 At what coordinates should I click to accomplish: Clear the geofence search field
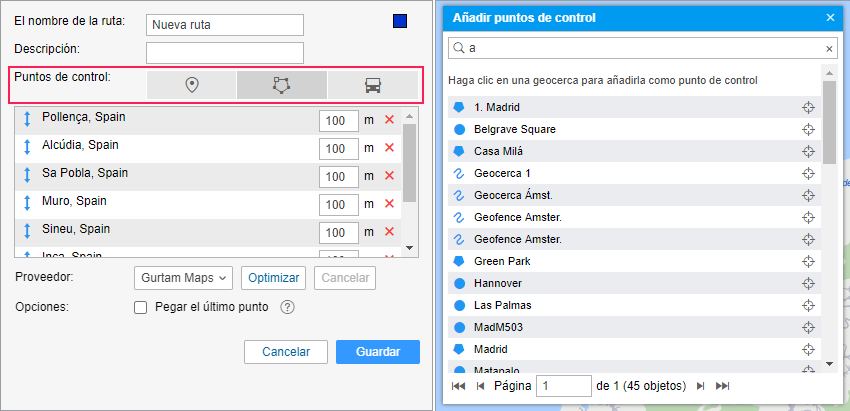pos(829,48)
